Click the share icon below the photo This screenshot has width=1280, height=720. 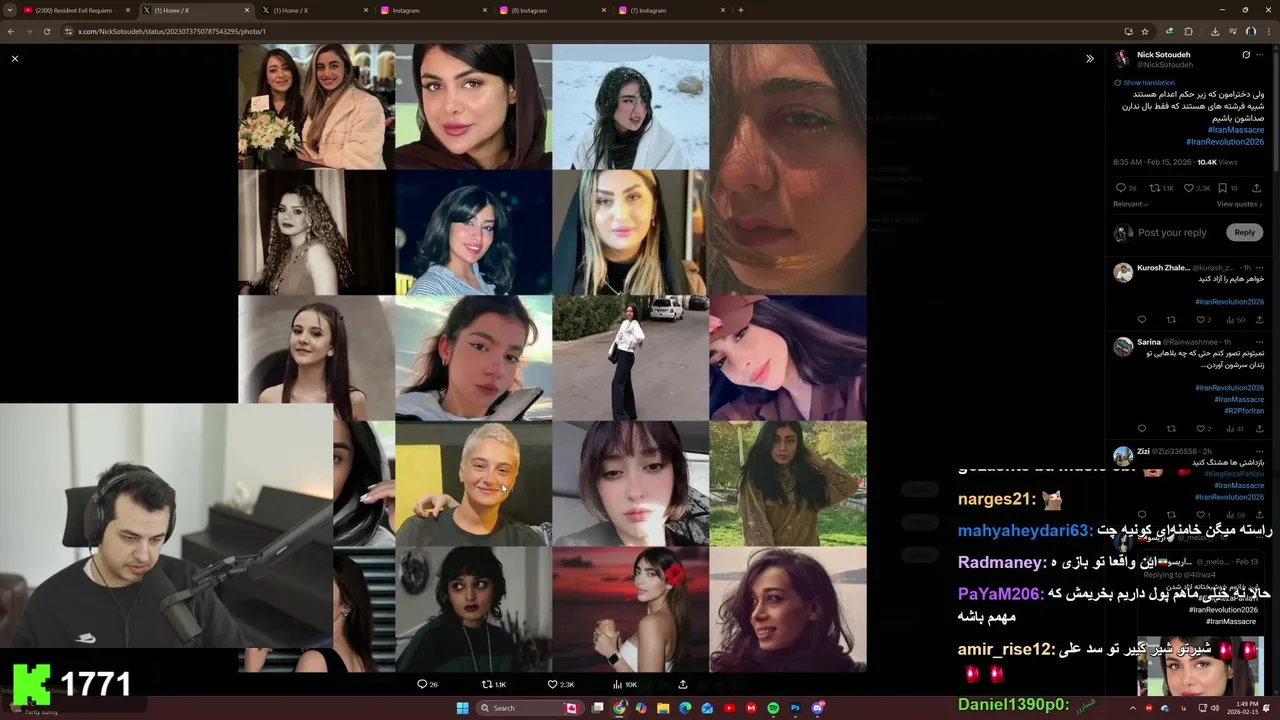point(683,684)
